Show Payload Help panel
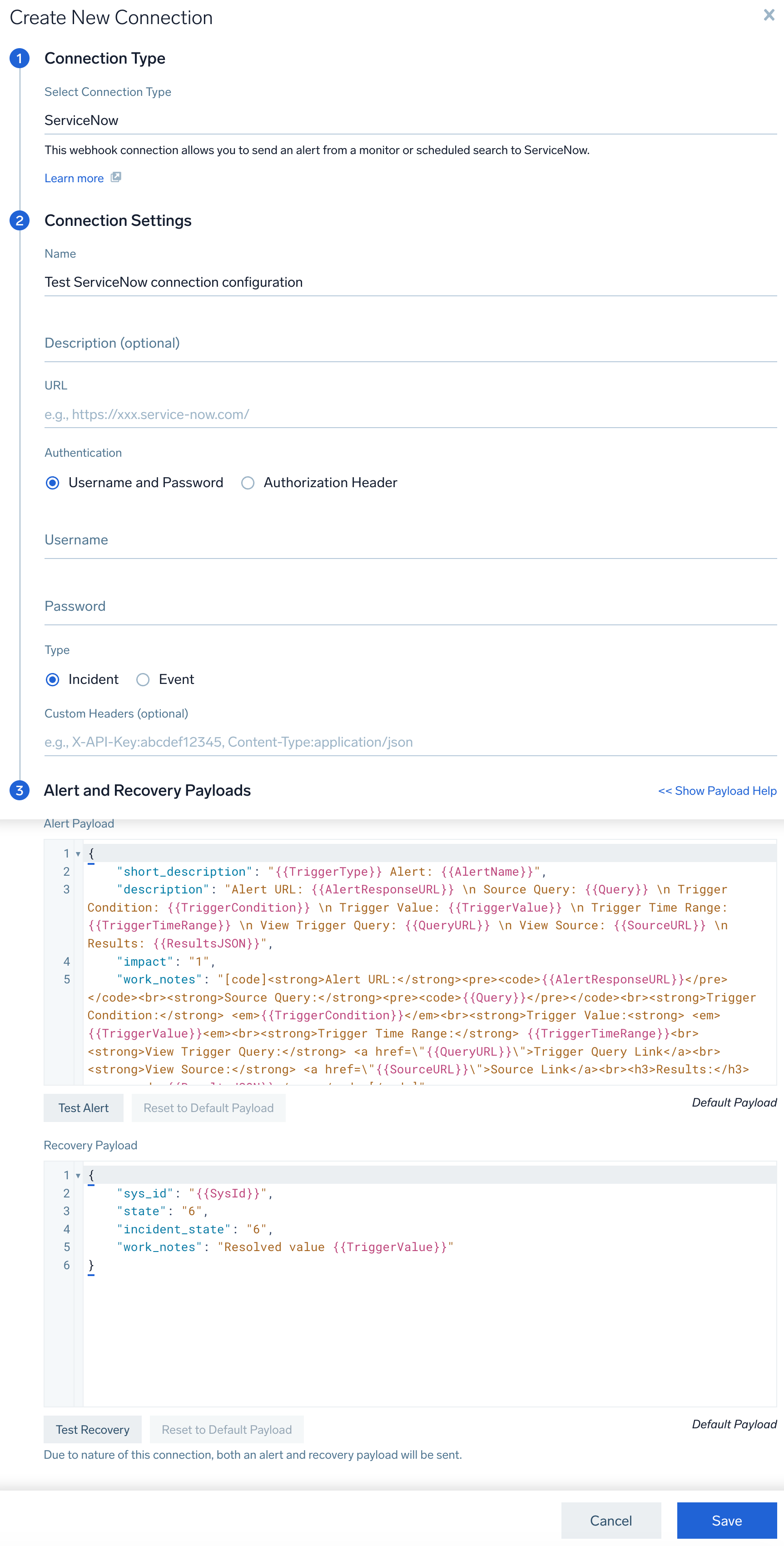 [x=717, y=790]
